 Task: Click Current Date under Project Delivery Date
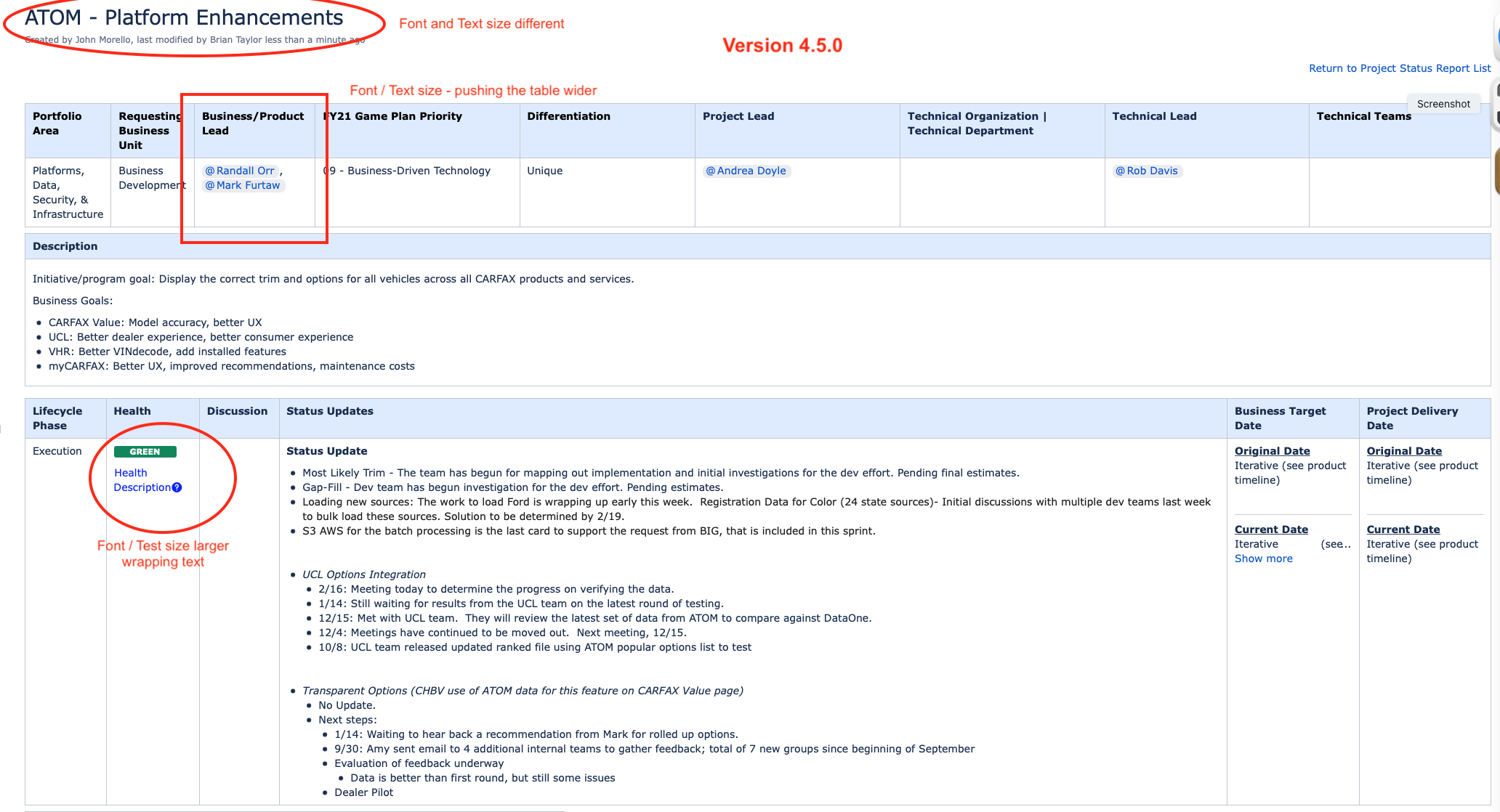click(x=1403, y=529)
